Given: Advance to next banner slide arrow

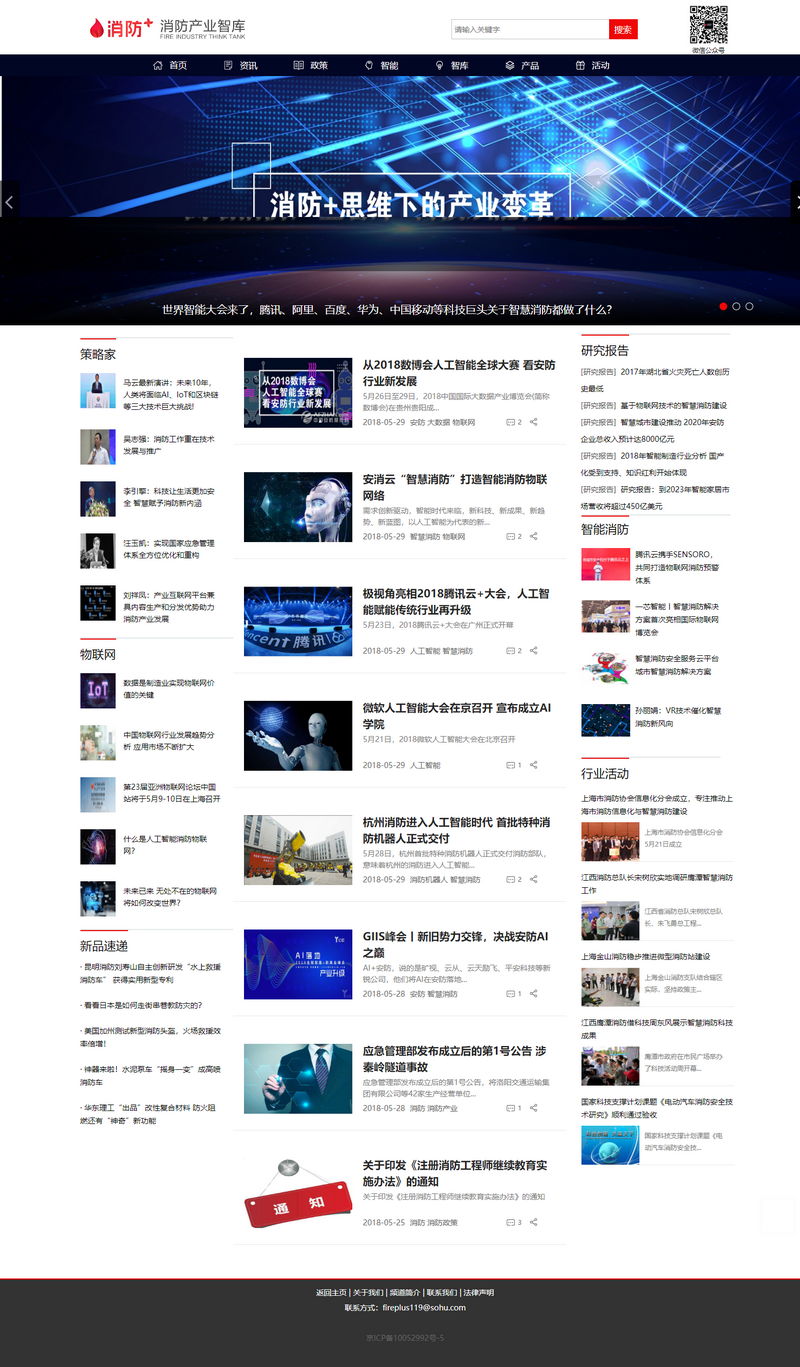Looking at the screenshot, I should [794, 201].
